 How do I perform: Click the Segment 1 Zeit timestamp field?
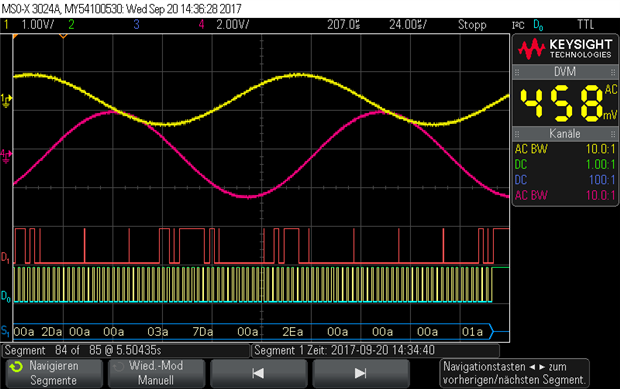coord(376,351)
